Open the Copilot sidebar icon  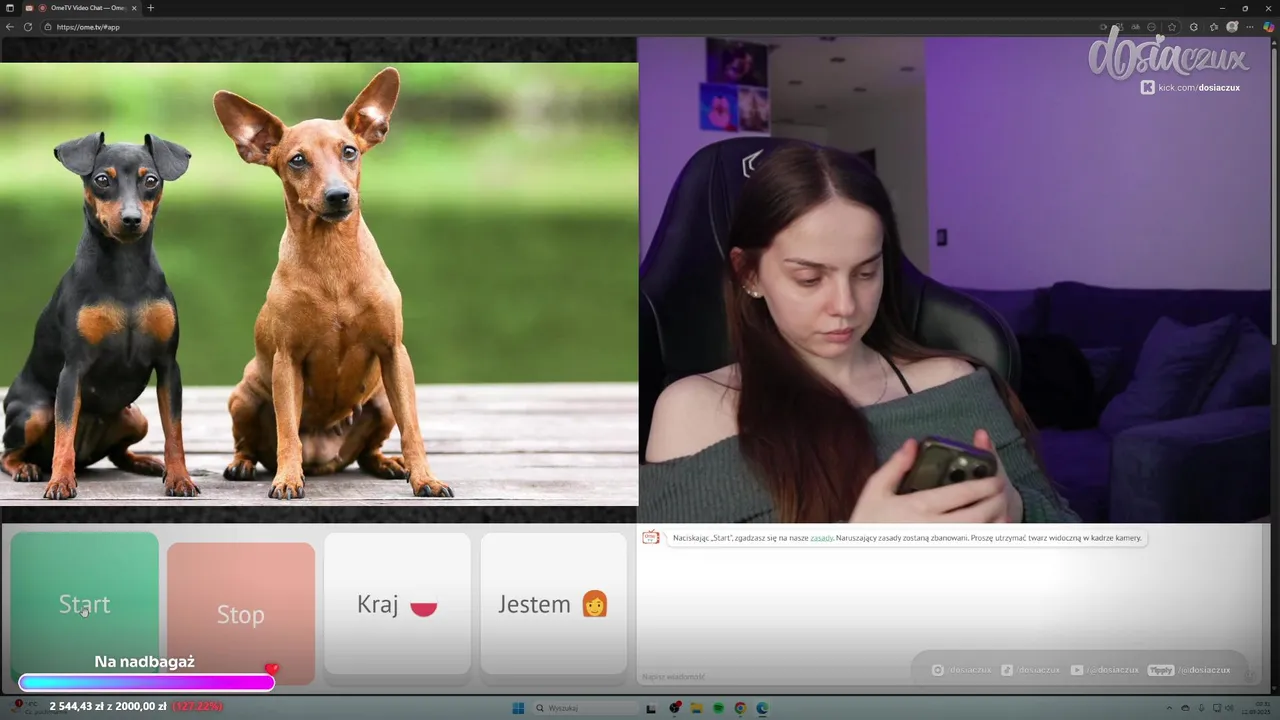pos(1269,27)
